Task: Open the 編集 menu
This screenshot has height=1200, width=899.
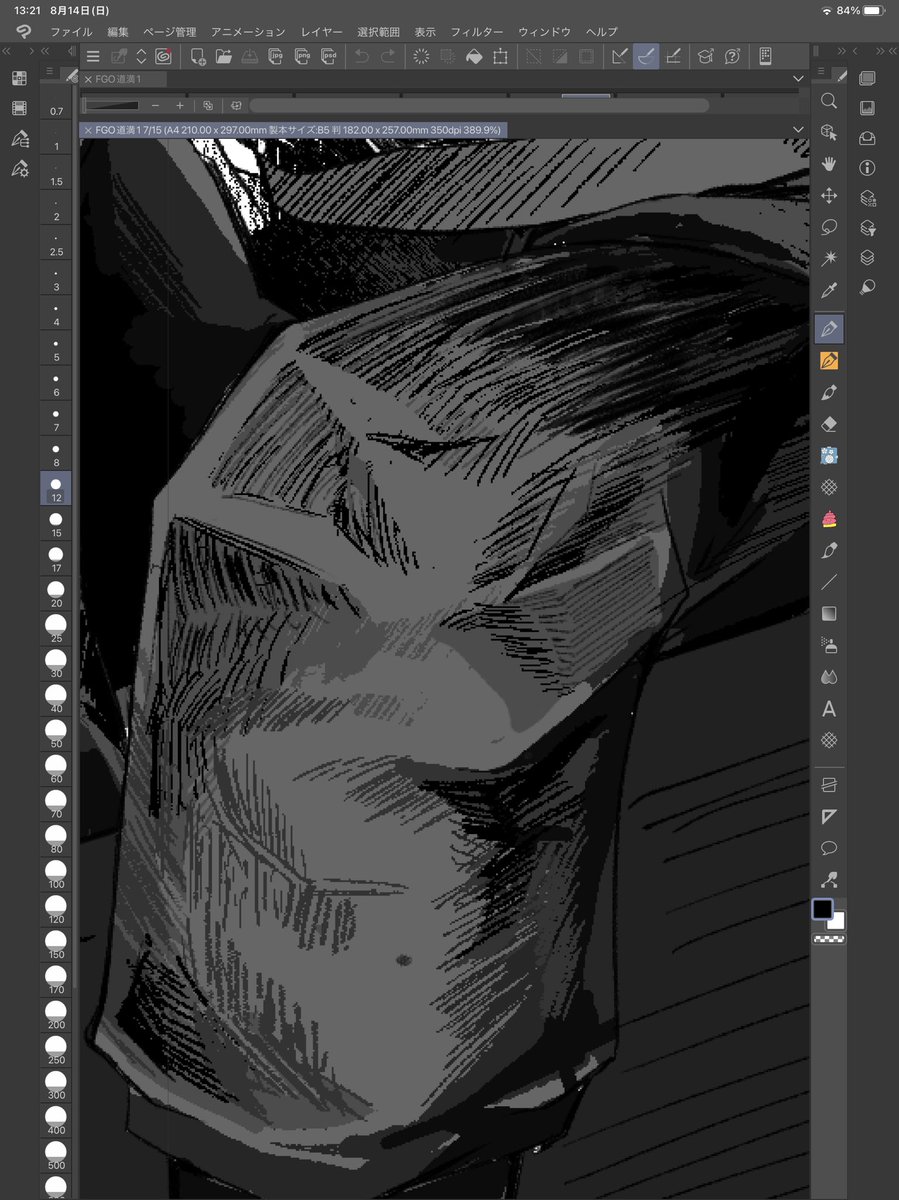Action: pos(118,32)
